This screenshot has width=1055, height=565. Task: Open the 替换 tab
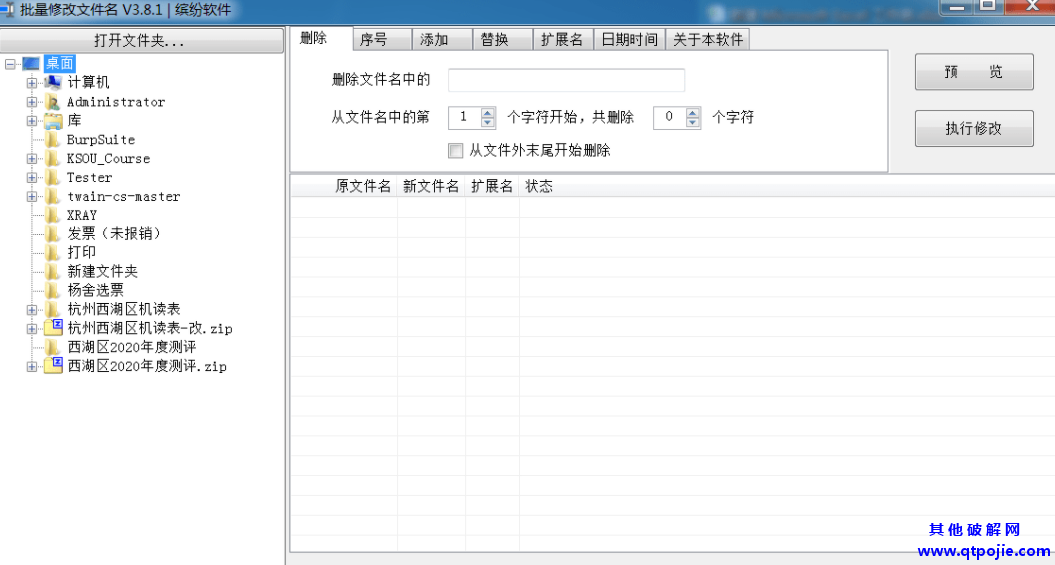pos(503,40)
